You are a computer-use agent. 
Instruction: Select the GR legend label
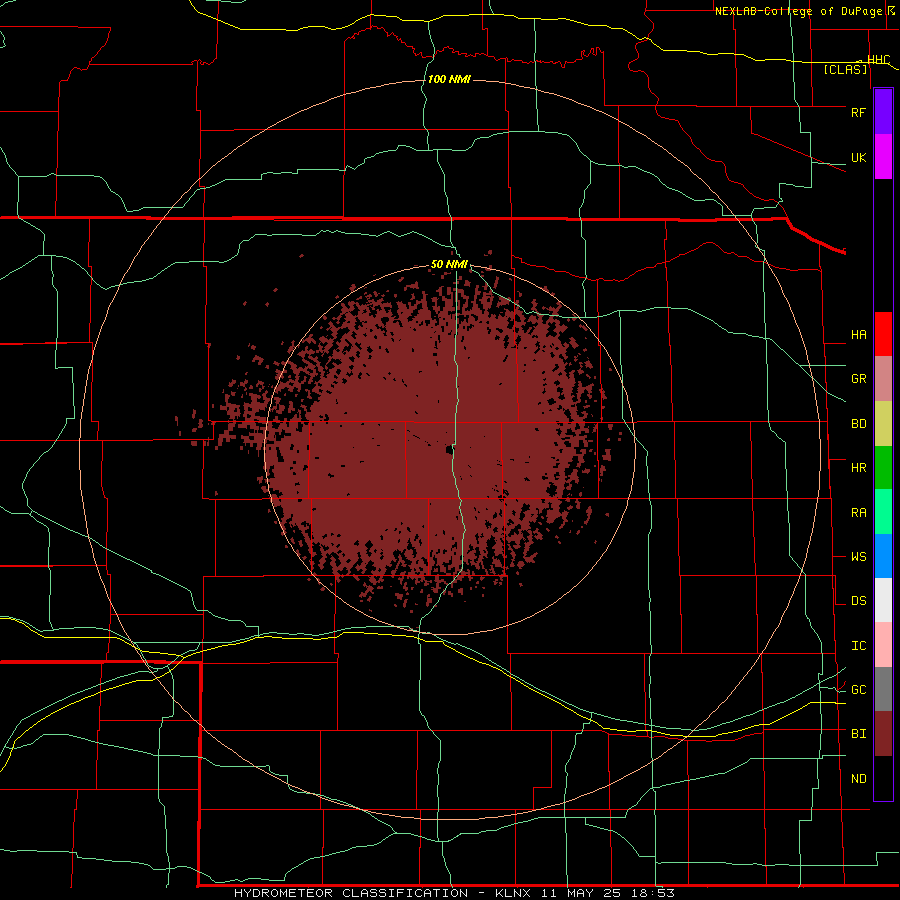(858, 379)
